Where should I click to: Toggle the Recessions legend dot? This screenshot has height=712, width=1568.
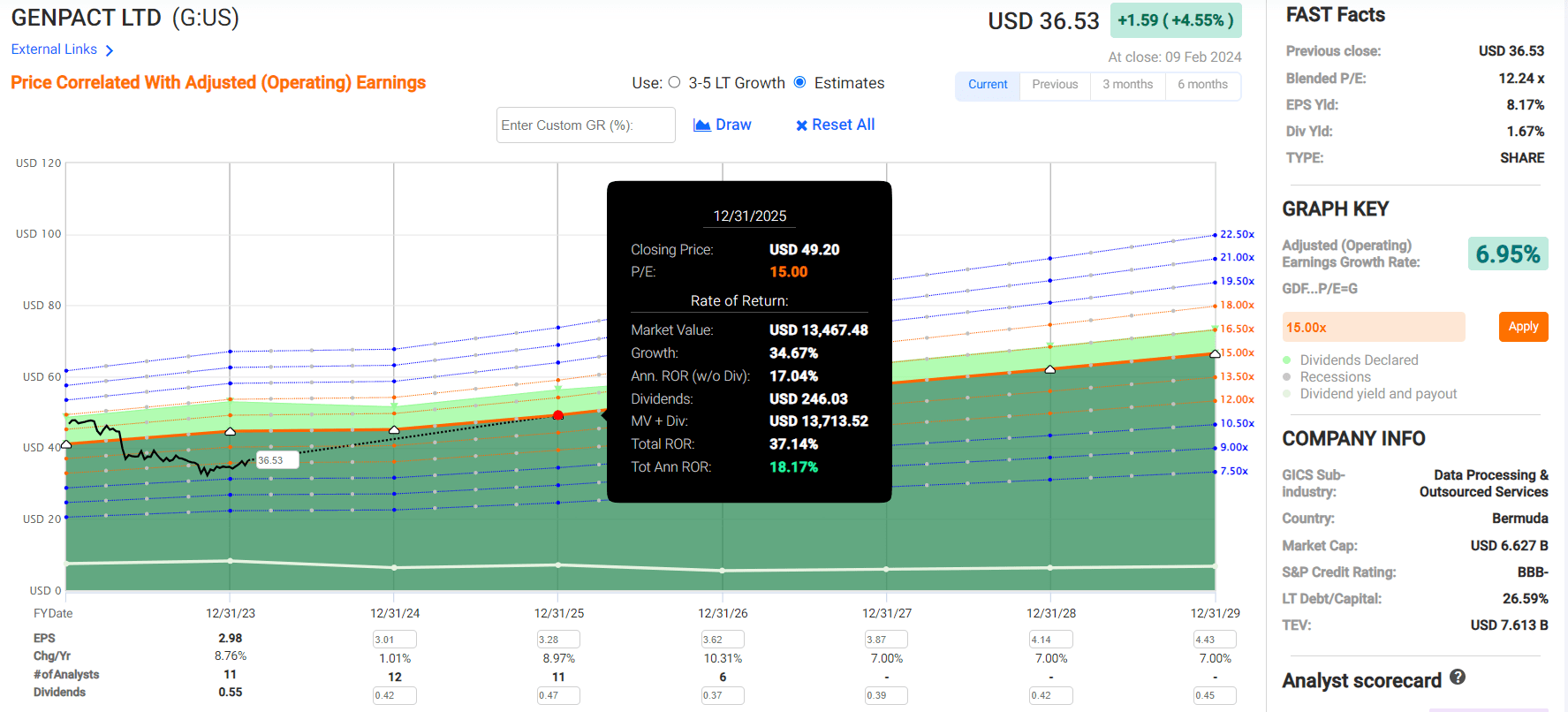(1287, 376)
